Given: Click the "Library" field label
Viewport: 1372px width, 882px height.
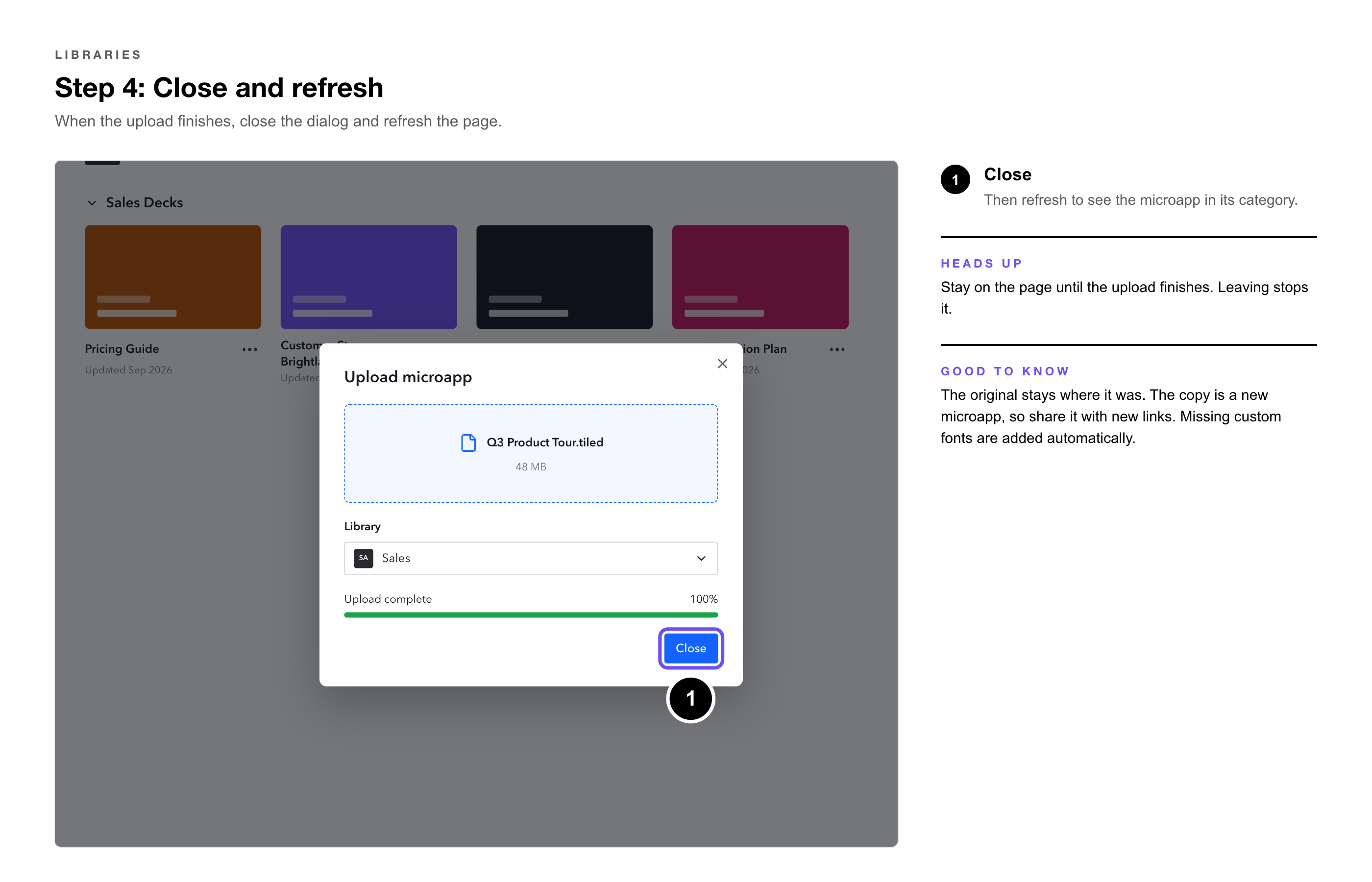Looking at the screenshot, I should point(362,526).
